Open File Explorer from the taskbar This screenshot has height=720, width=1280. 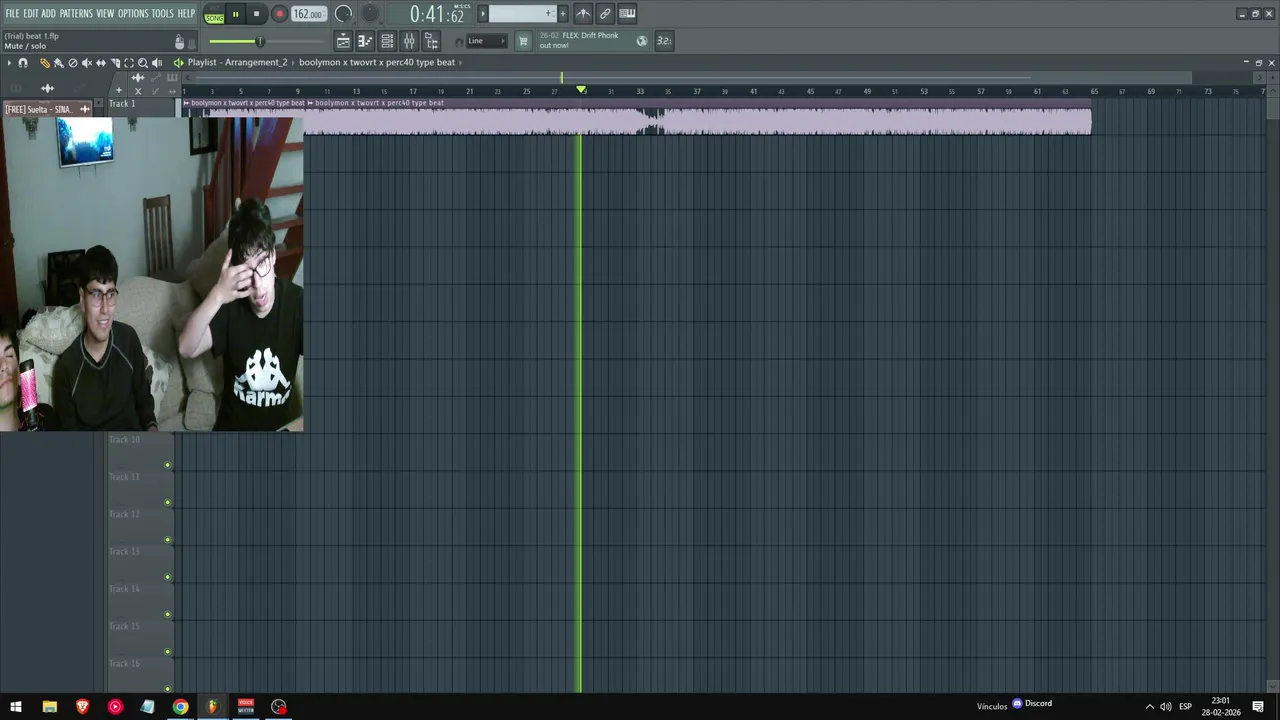point(49,707)
